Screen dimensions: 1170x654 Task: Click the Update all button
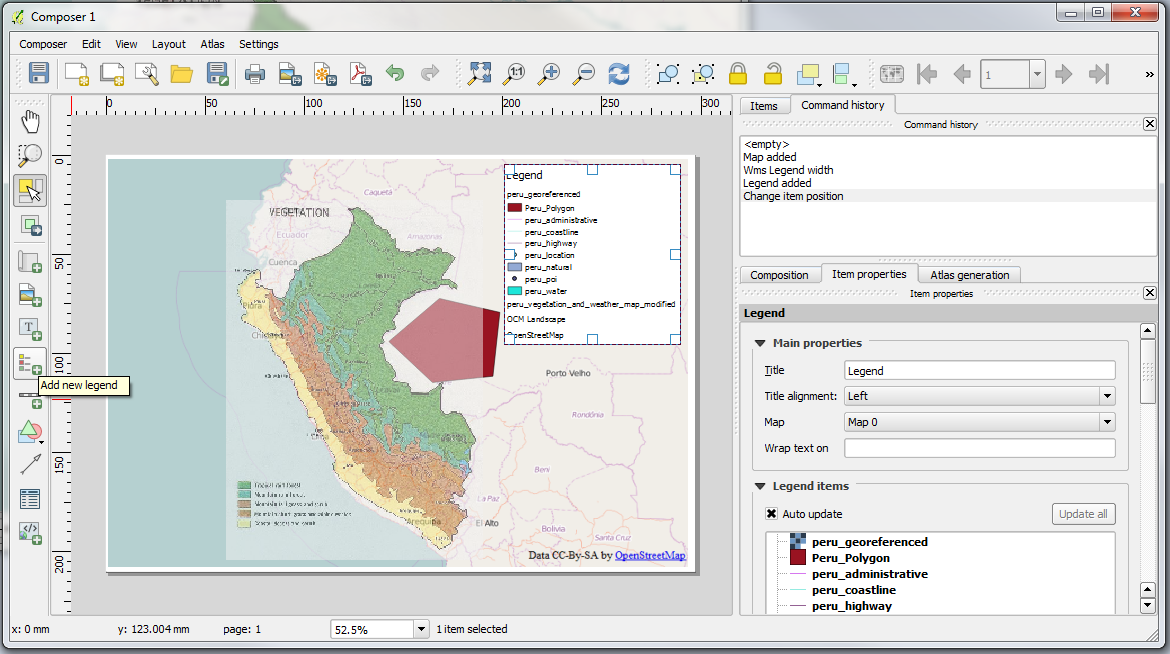coord(1083,514)
